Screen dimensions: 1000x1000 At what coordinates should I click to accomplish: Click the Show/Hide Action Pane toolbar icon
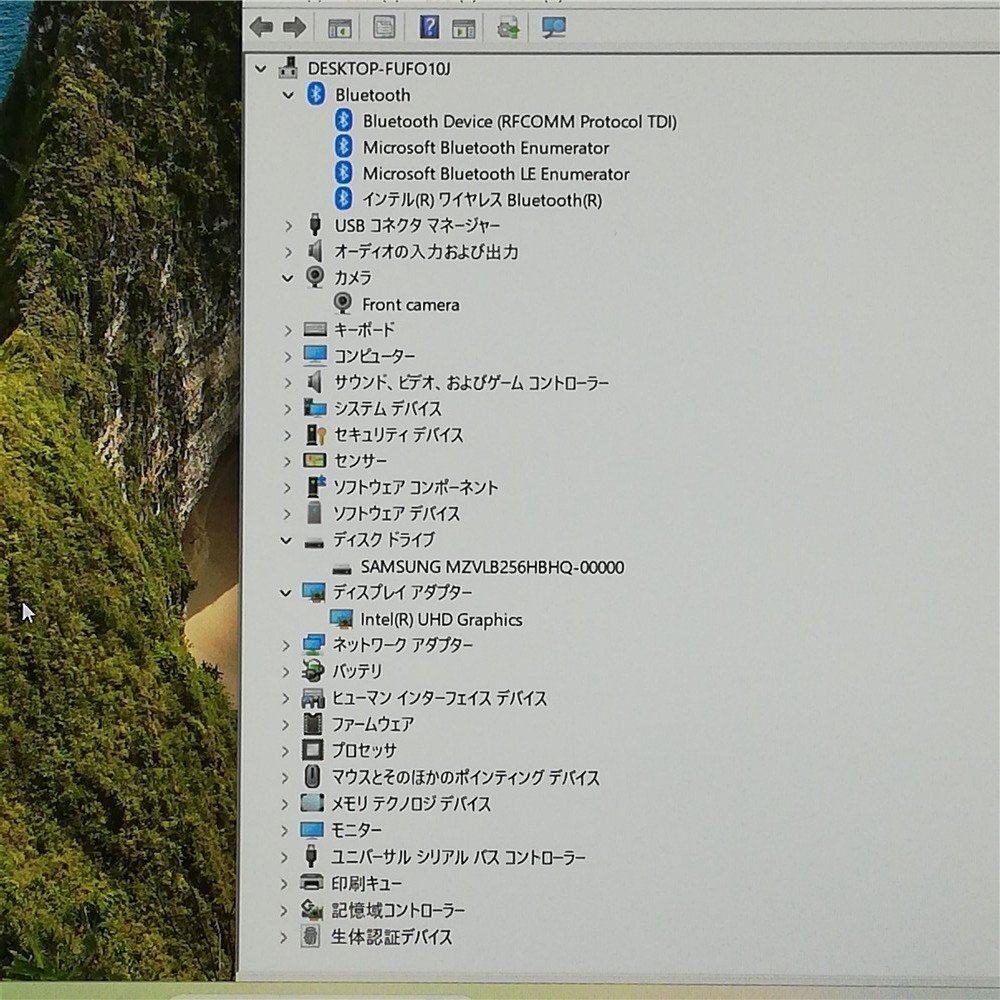tap(464, 28)
